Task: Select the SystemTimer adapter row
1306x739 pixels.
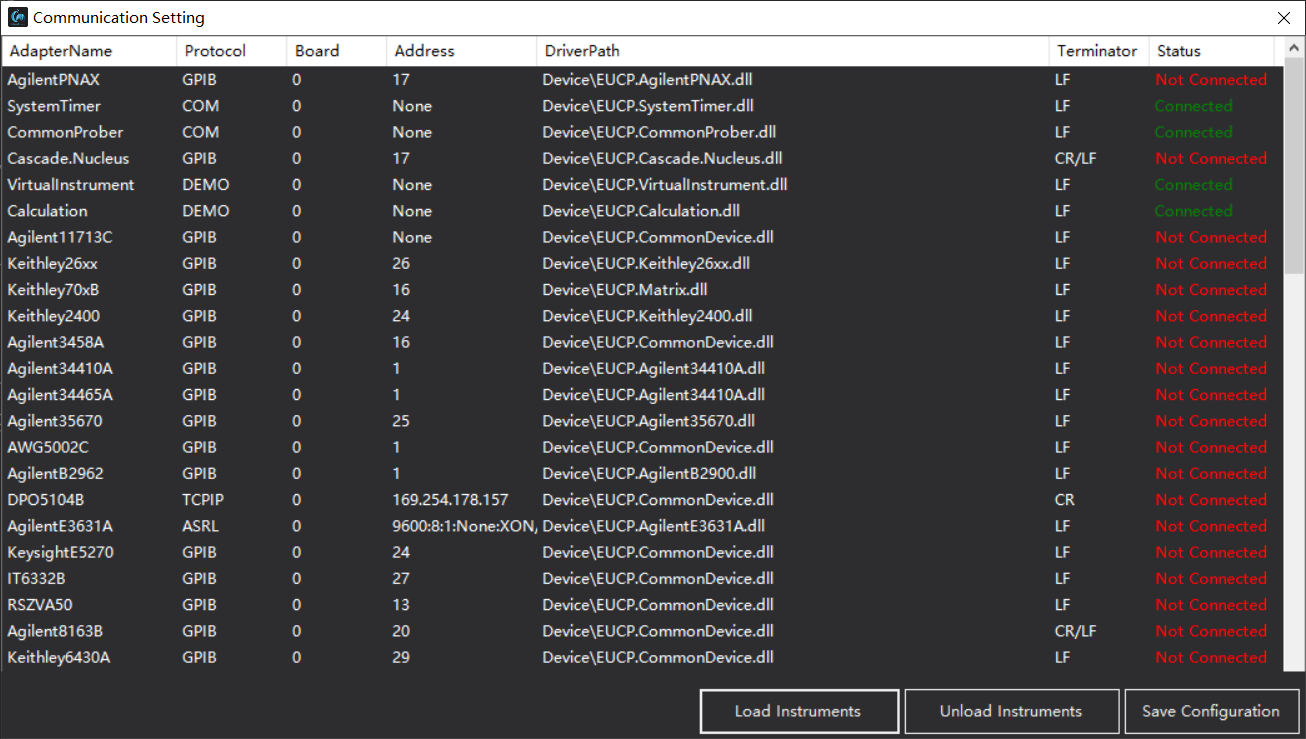Action: [54, 106]
